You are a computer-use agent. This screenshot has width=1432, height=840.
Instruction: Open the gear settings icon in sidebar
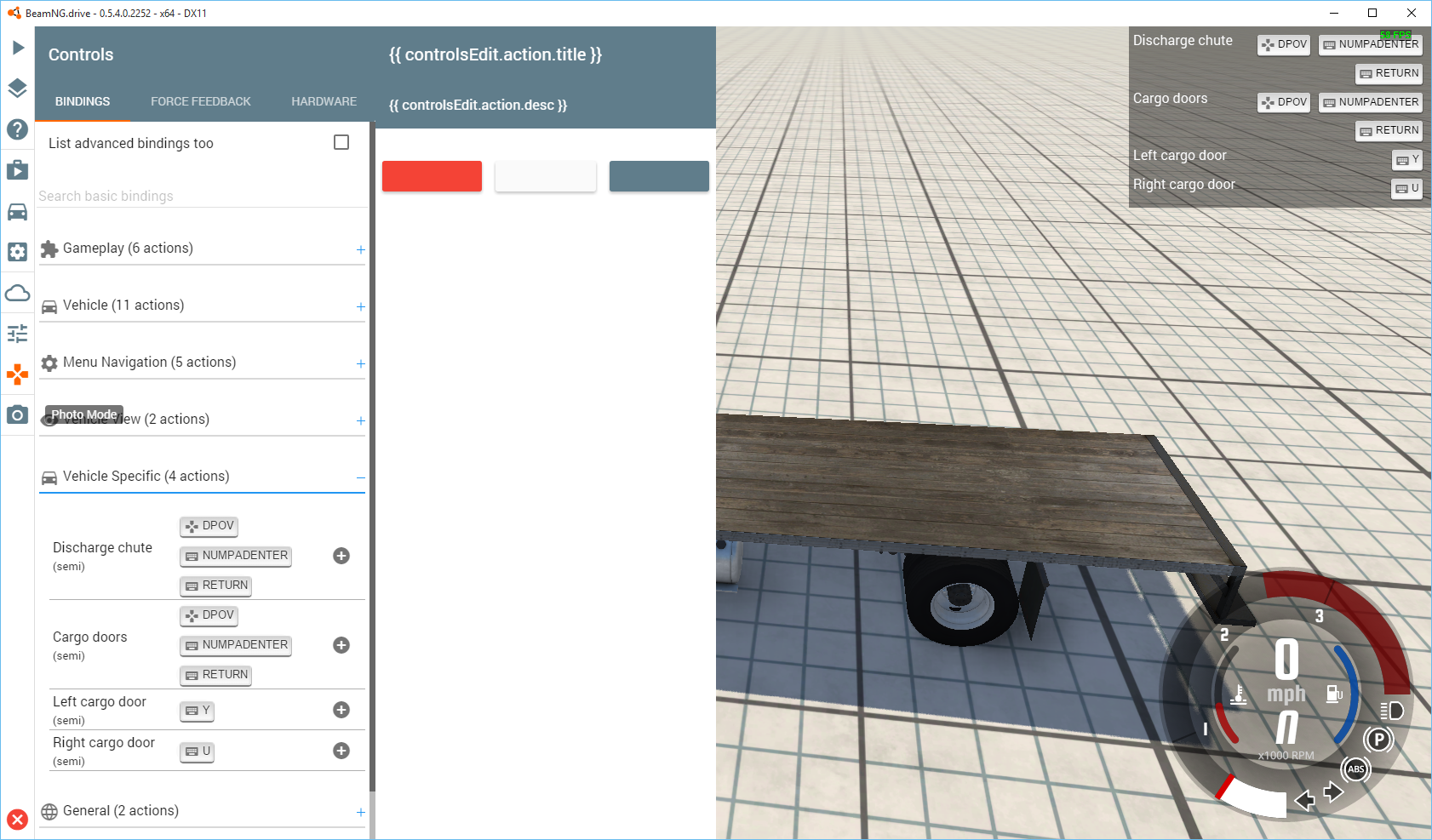coord(18,252)
